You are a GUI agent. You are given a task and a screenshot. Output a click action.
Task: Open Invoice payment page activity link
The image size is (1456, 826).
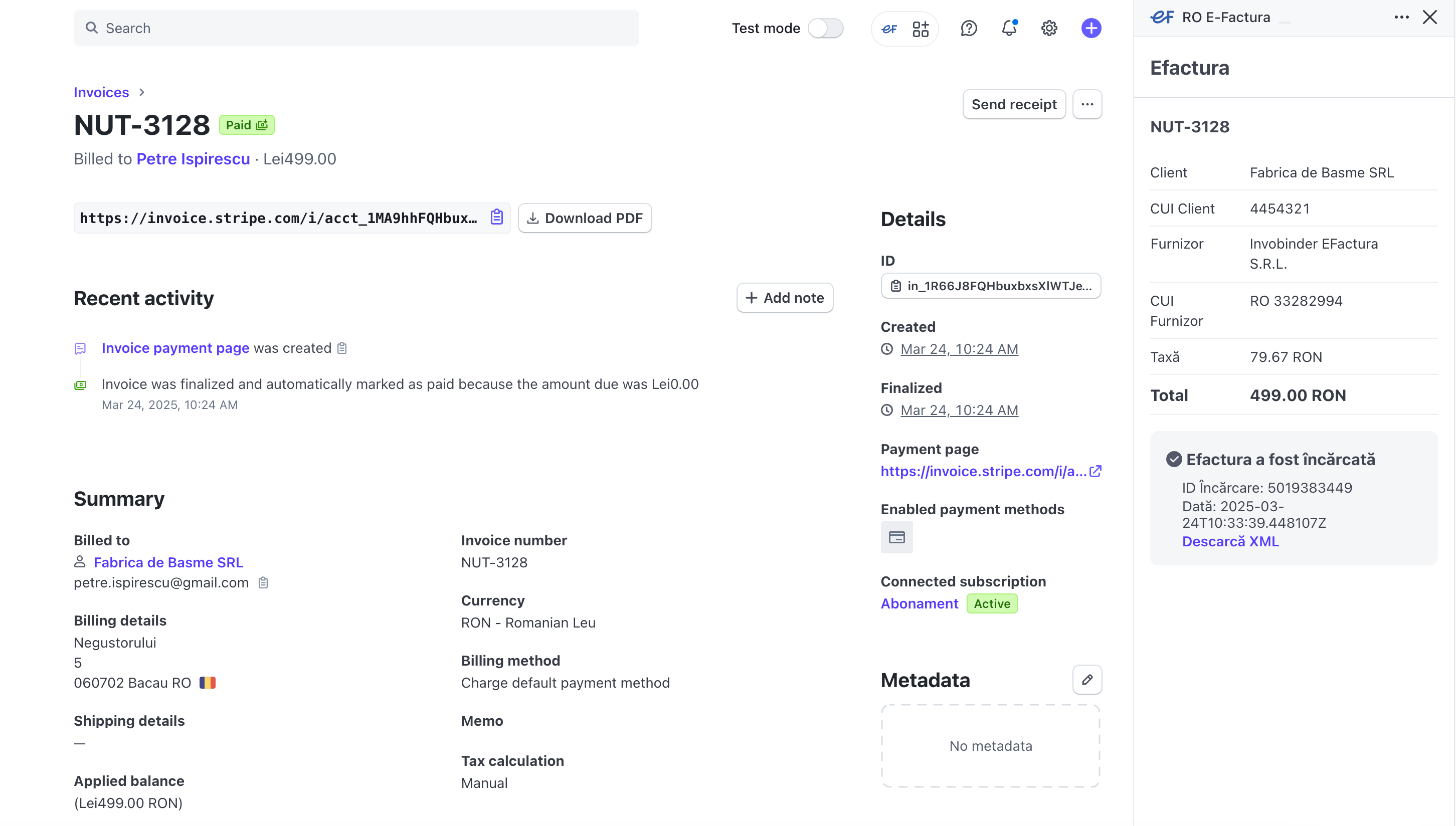175,348
